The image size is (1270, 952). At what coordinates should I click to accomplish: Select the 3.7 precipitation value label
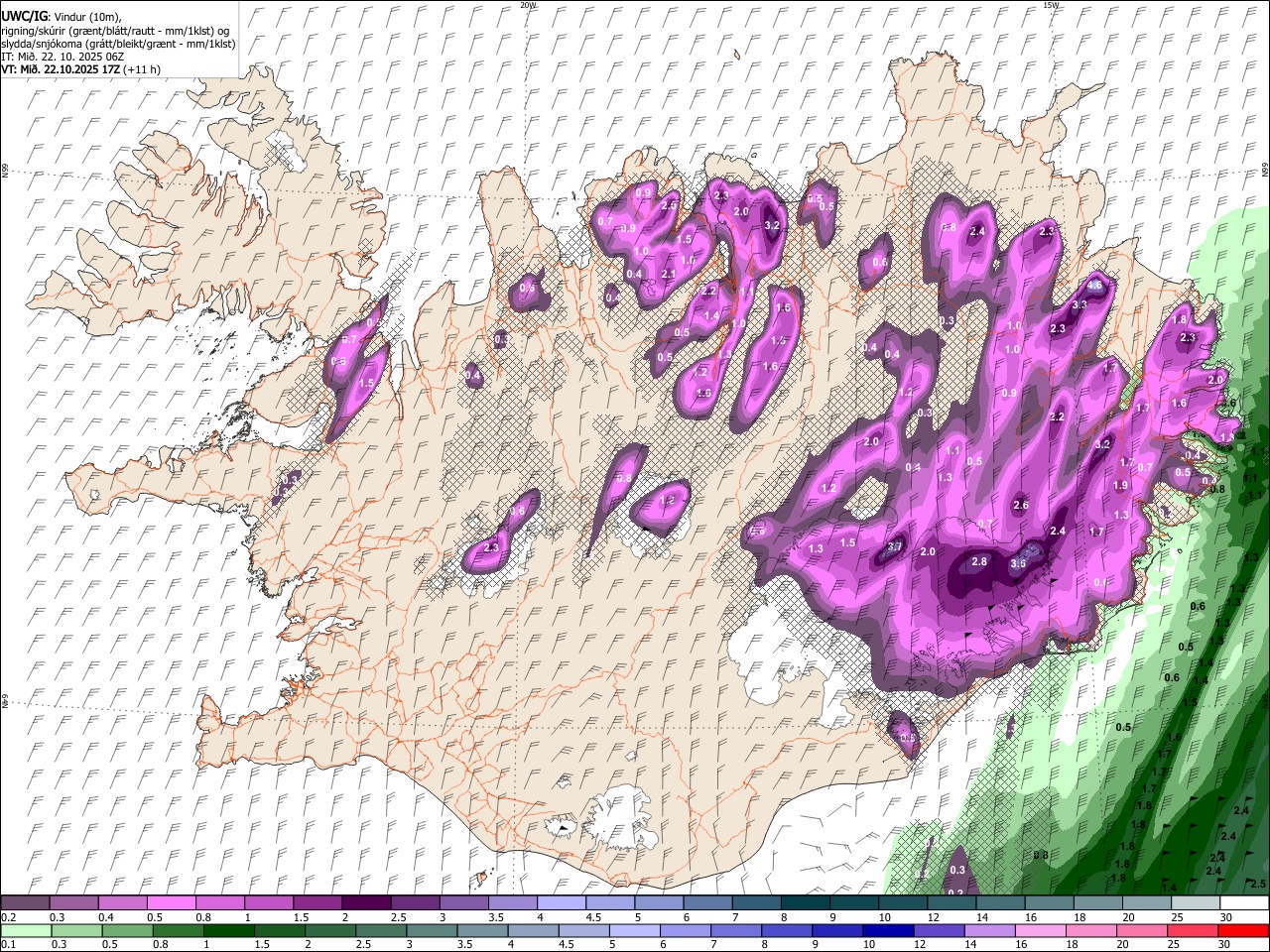(894, 546)
